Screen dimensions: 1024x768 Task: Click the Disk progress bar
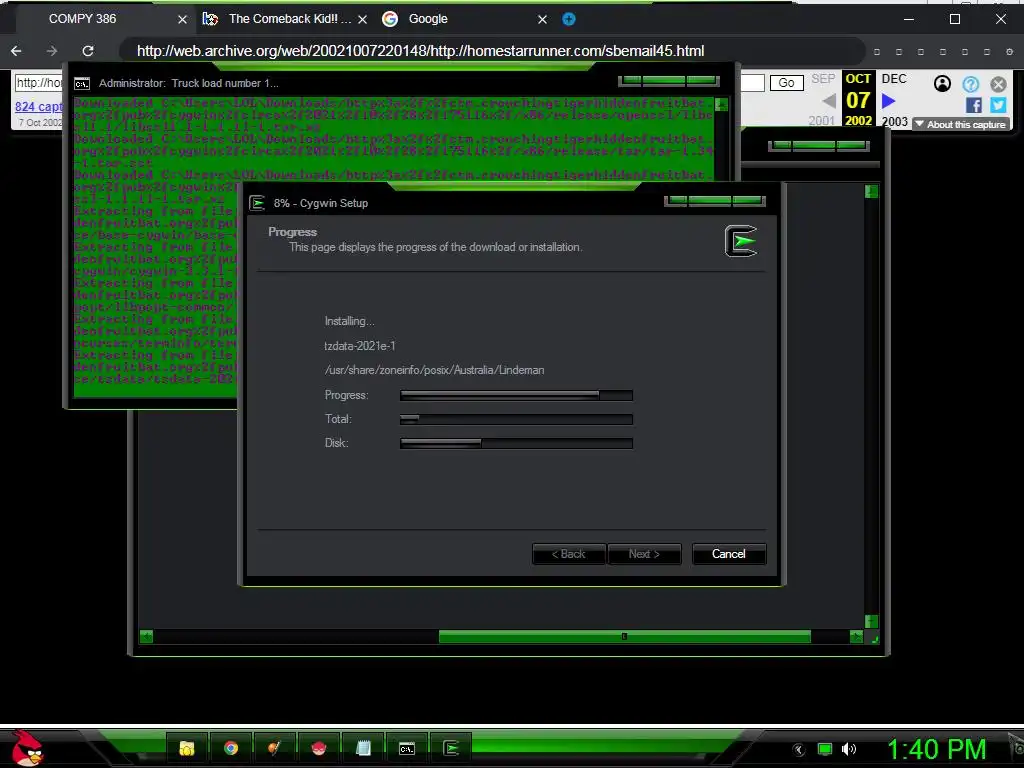516,443
